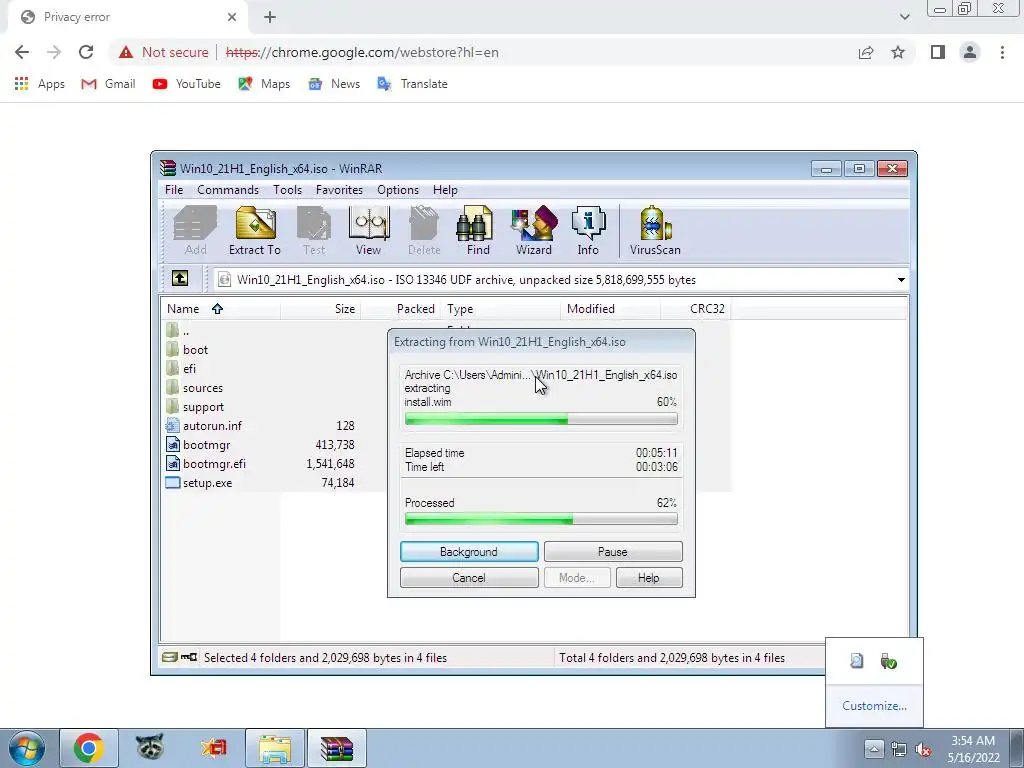1024x768 pixels.
Task: Open the Find tool with binoculars icon
Action: (x=477, y=230)
